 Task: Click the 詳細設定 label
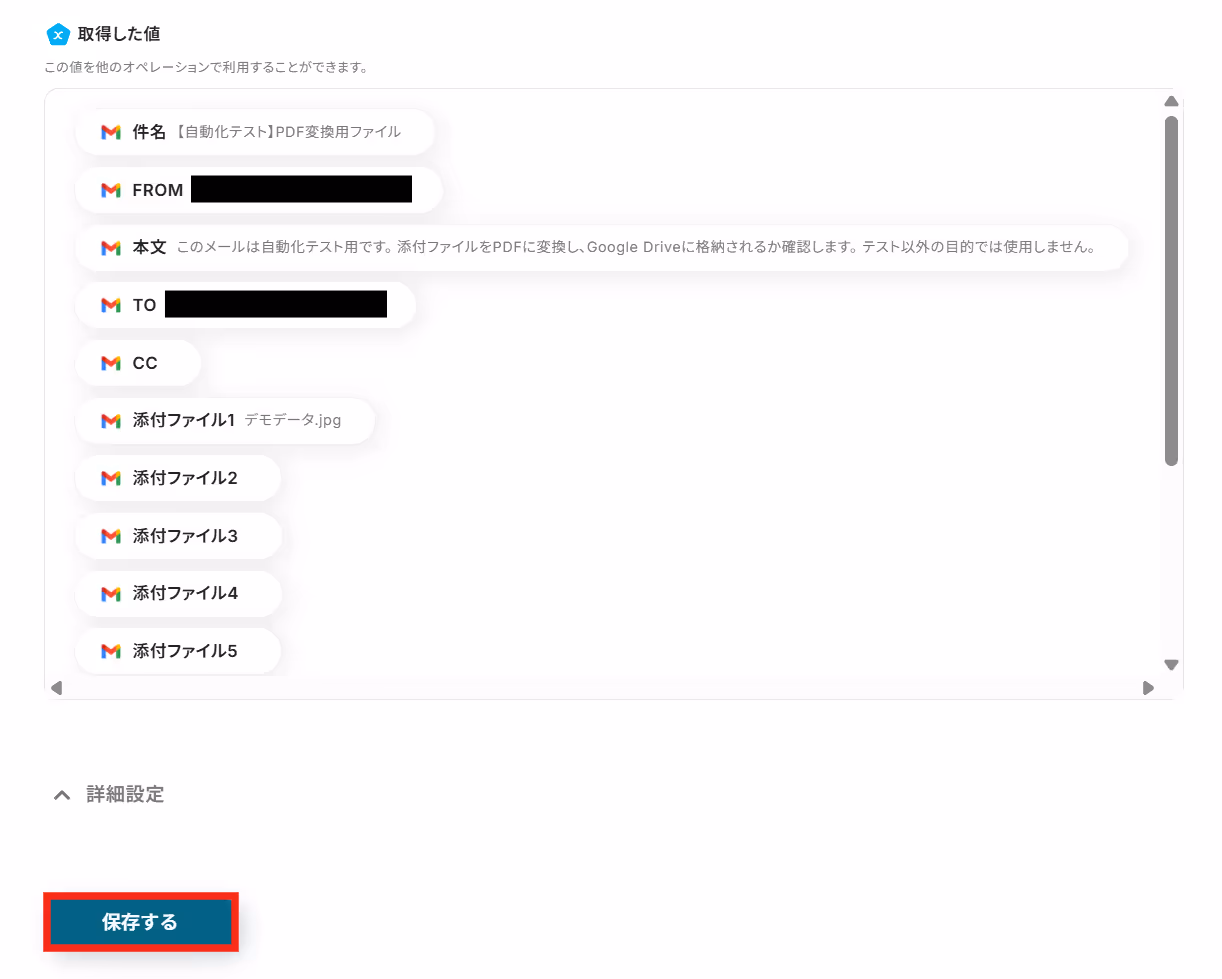(125, 795)
